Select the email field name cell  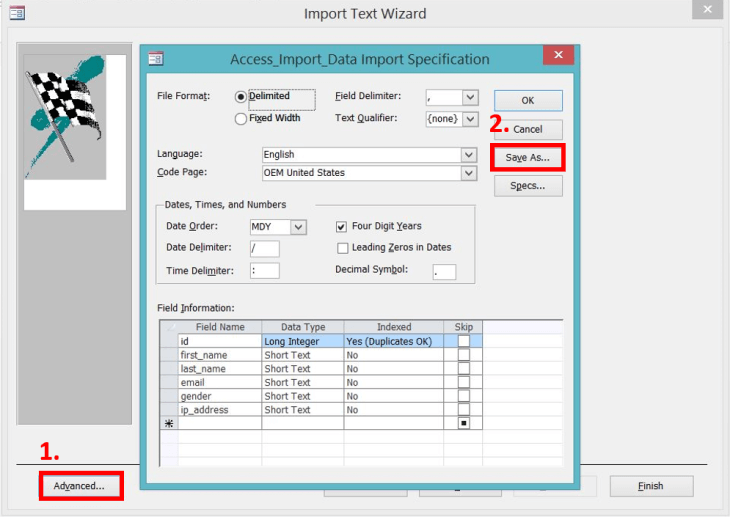click(220, 382)
